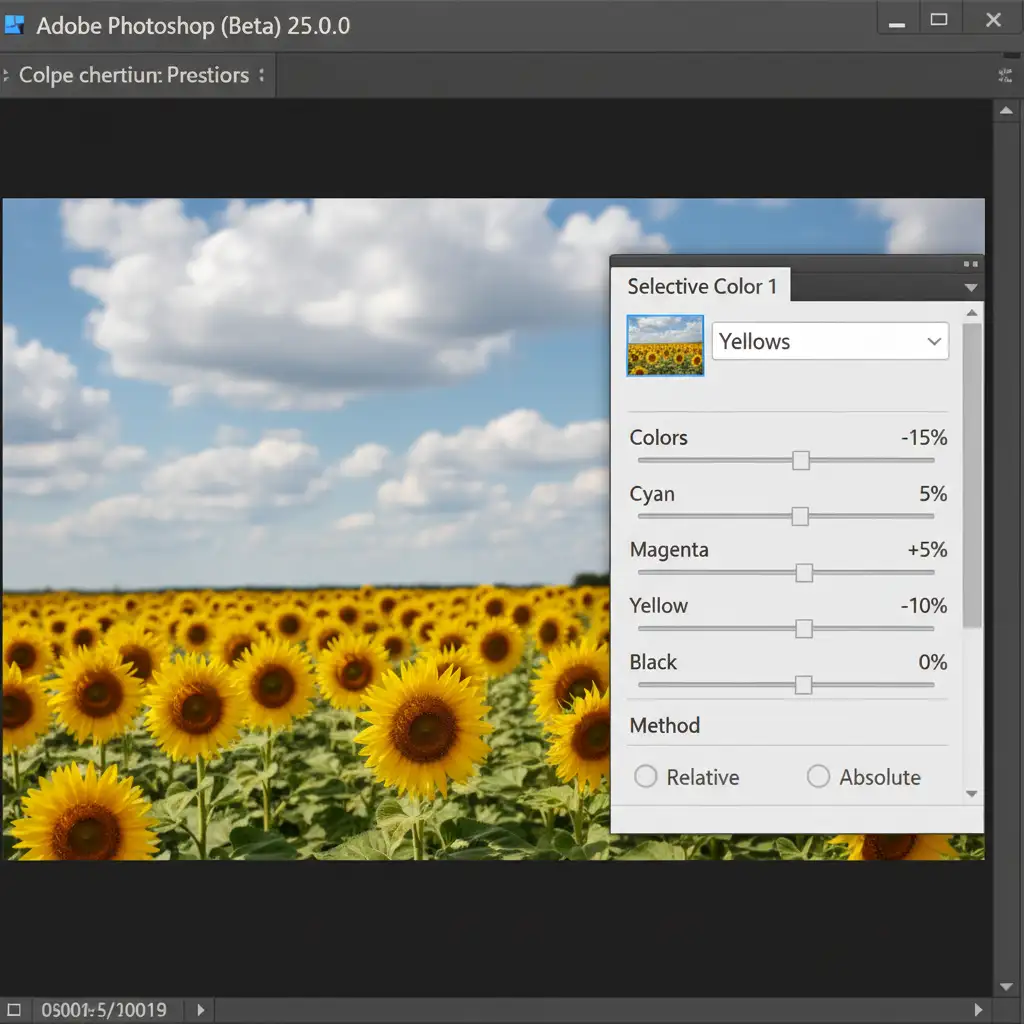
Task: Click the small square icon in the status bar
Action: pos(14,1010)
